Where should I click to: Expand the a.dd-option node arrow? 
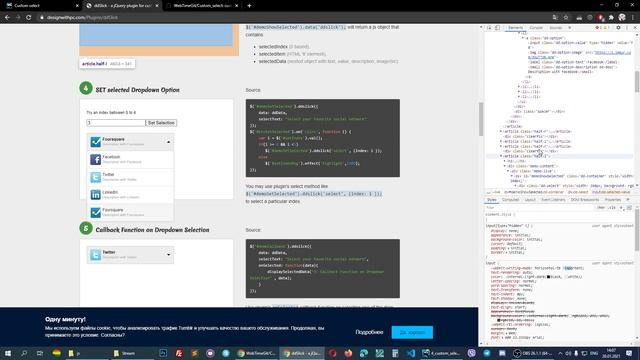click(x=523, y=38)
